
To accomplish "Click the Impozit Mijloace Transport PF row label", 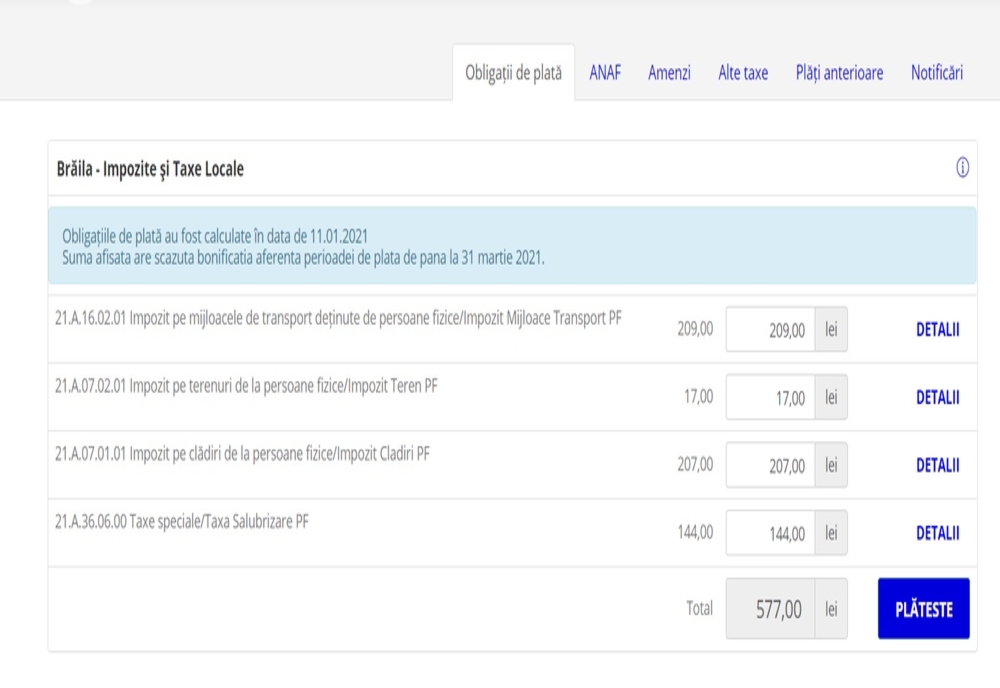I will pos(338,318).
